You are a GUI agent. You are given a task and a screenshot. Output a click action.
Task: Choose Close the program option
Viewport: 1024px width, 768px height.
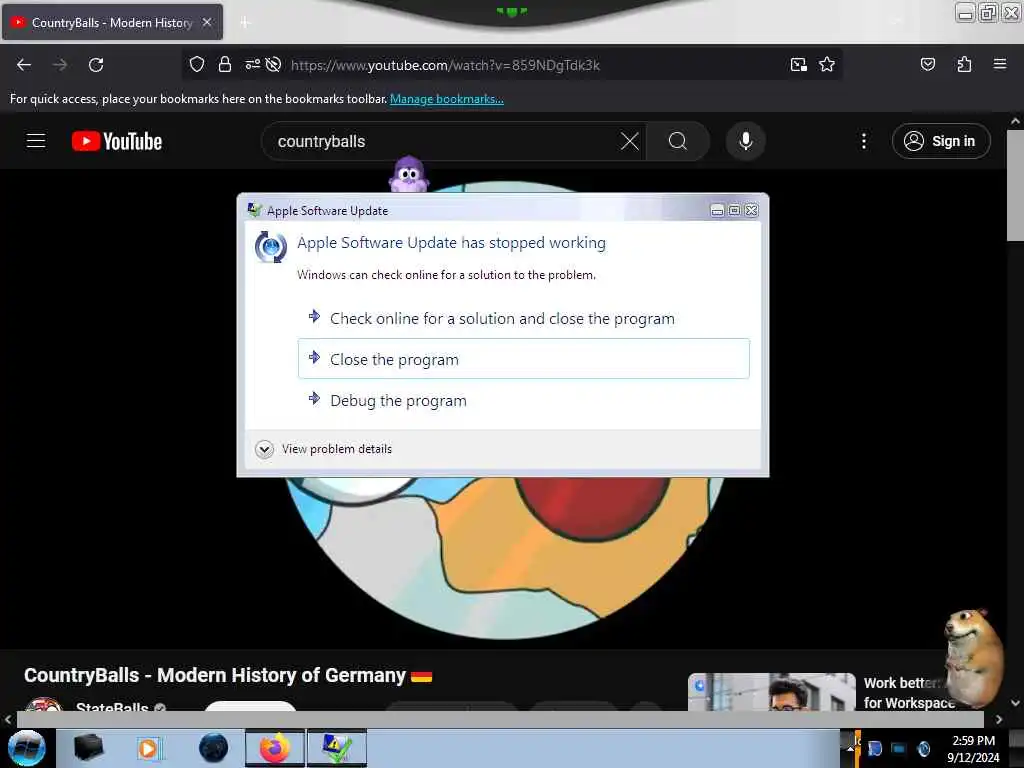point(523,359)
